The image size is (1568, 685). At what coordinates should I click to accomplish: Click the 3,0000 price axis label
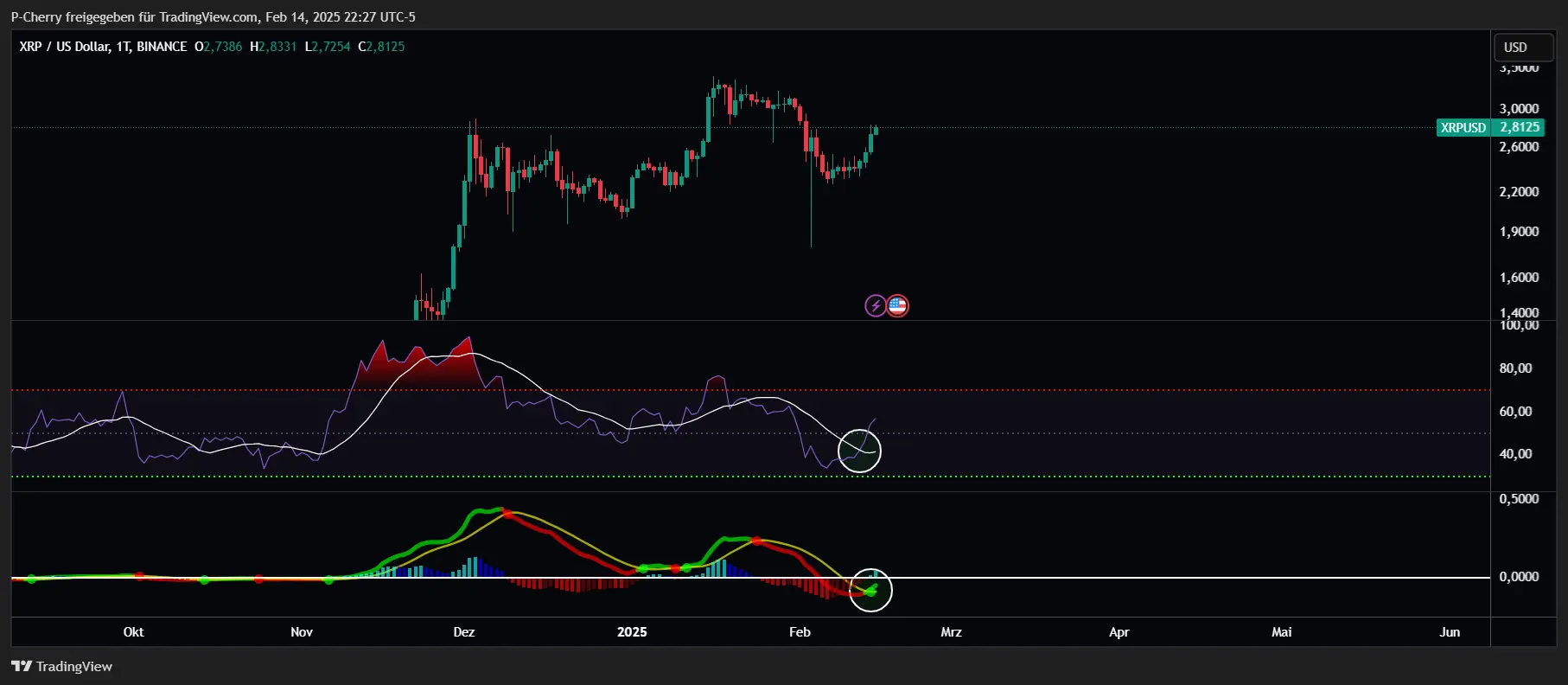(x=1519, y=109)
